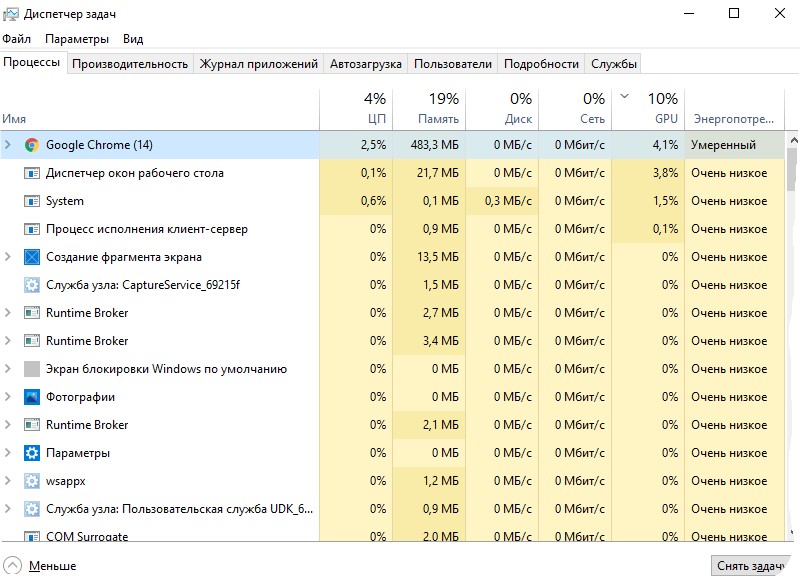Image resolution: width=800 pixels, height=584 pixels.
Task: Expand the Google Chrome process group
Action: click(8, 145)
